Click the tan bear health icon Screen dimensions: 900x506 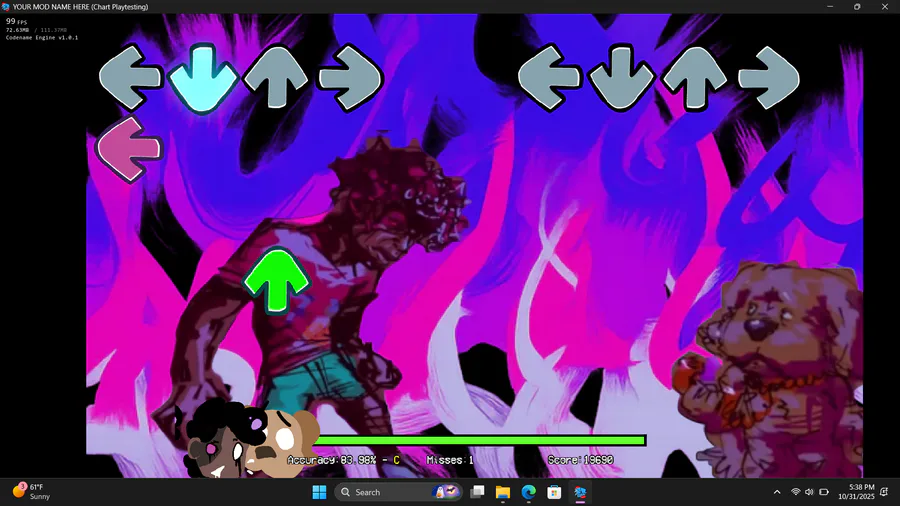282,443
